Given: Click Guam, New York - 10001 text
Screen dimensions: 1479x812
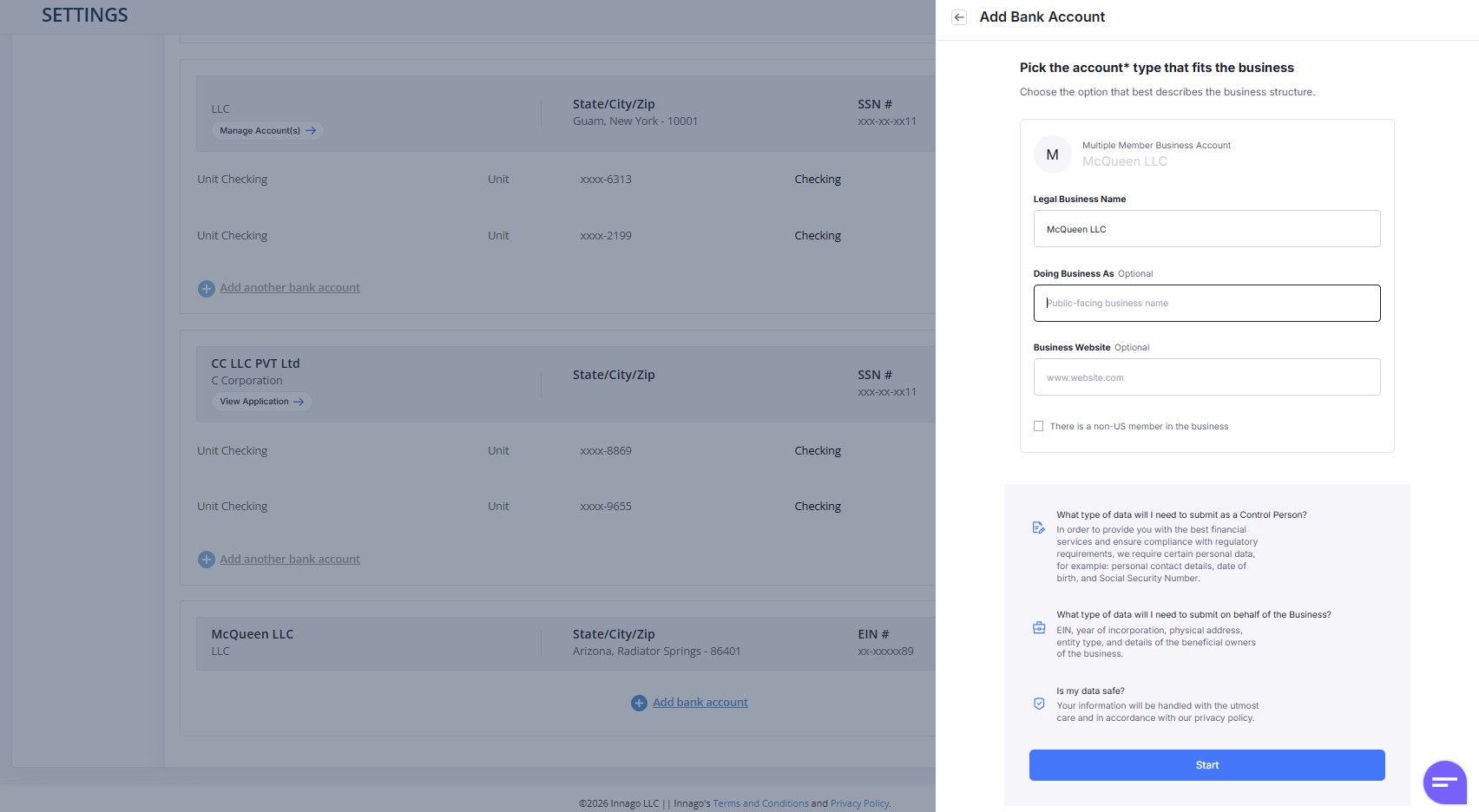Looking at the screenshot, I should pyautogui.click(x=635, y=121).
